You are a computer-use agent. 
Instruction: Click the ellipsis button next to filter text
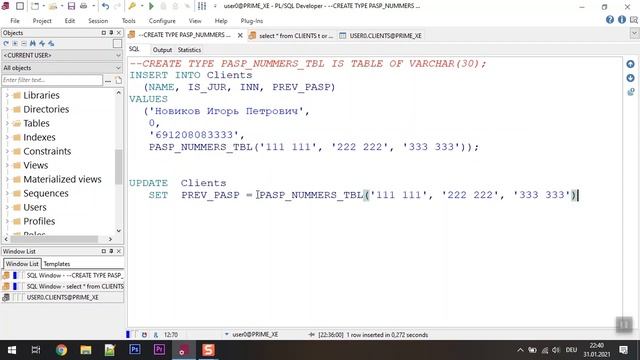108,80
